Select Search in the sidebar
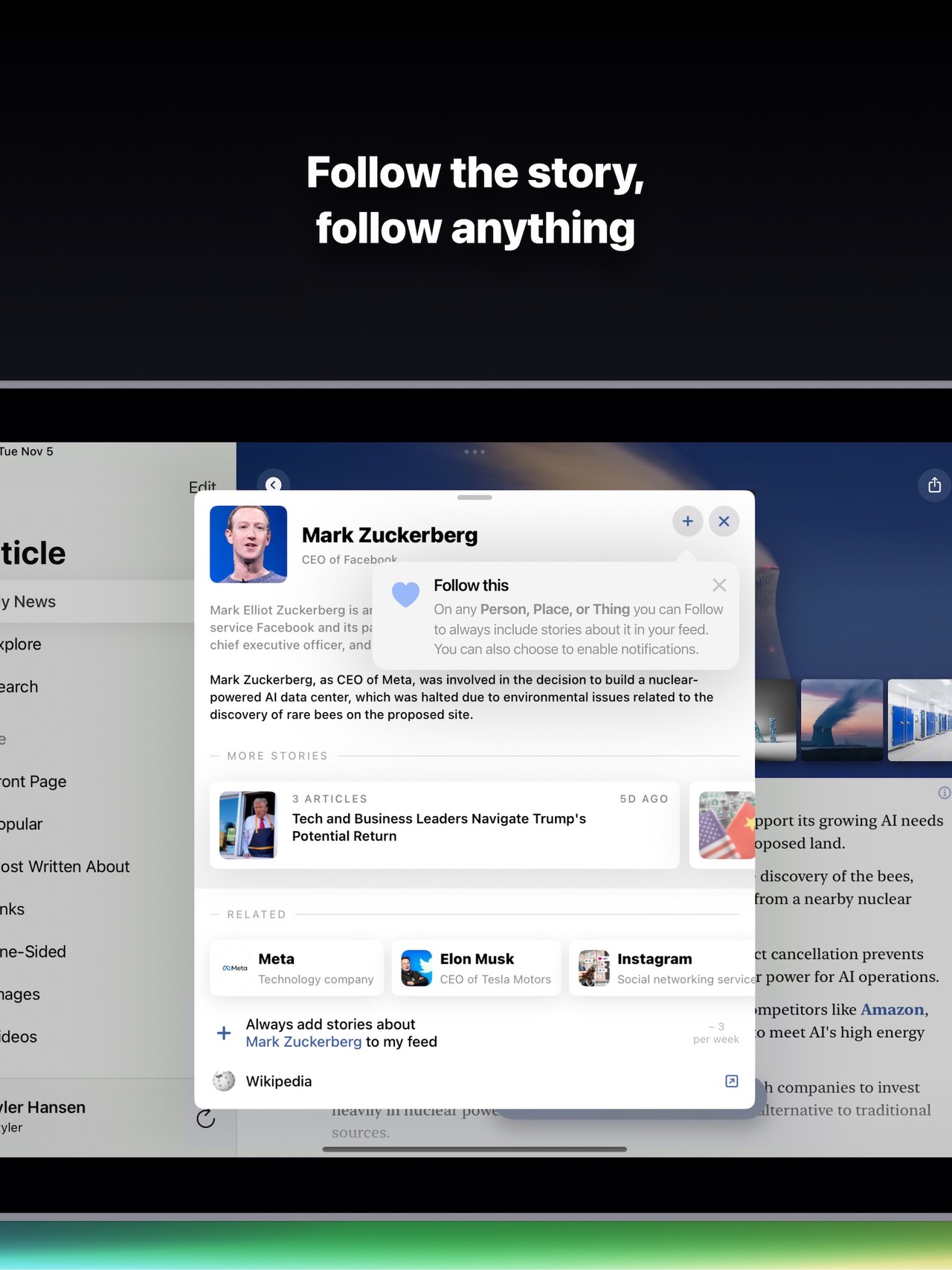 tap(97, 687)
